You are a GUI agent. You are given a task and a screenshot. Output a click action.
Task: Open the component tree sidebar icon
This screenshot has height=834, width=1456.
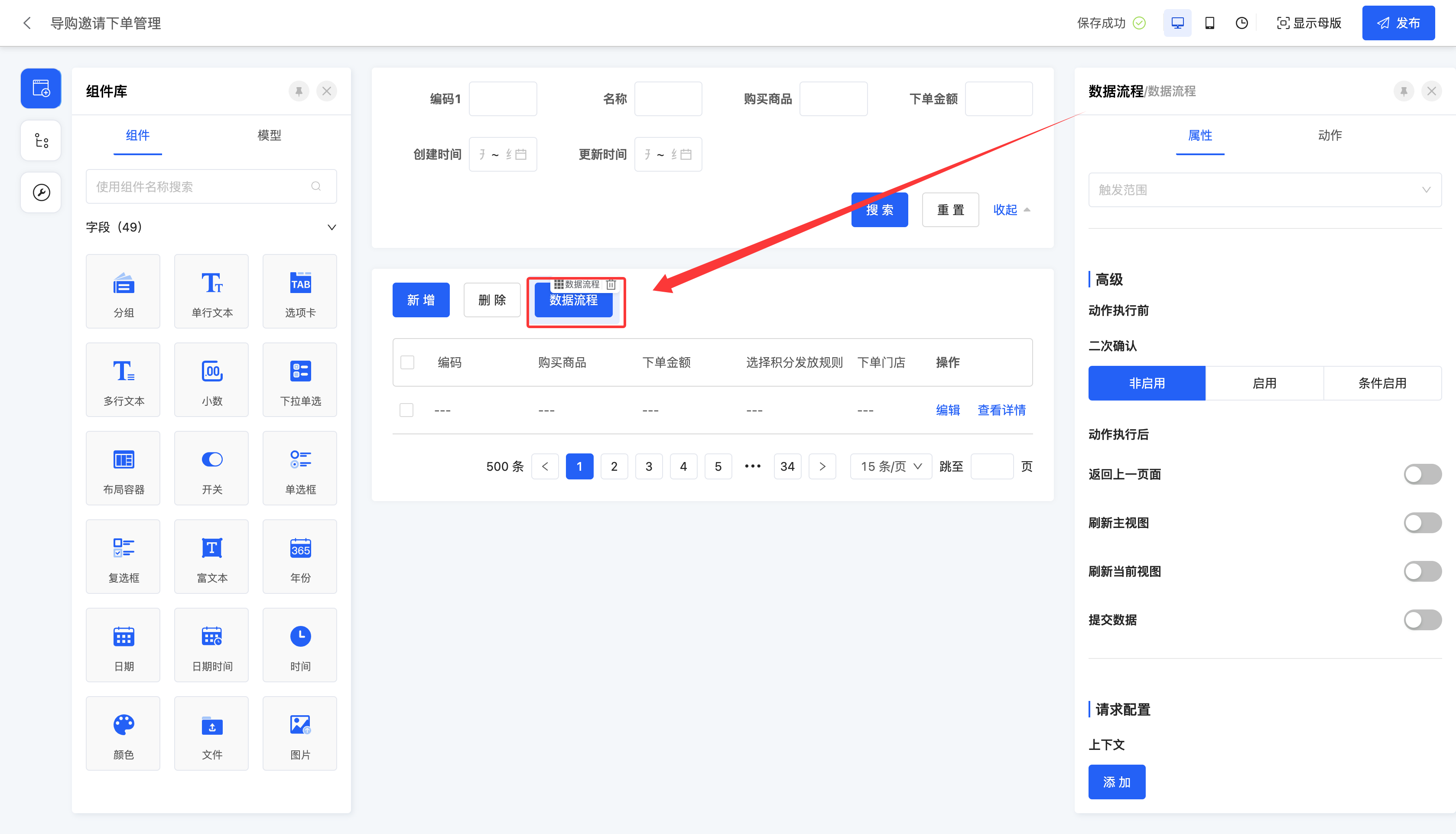[41, 140]
